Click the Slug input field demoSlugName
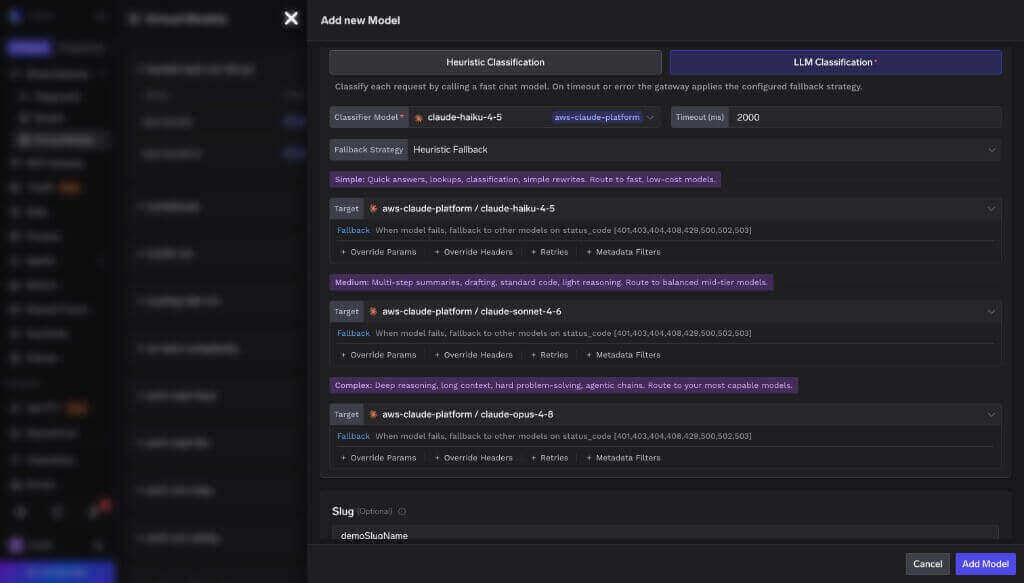Screen dimensions: 1024x583 click(665, 534)
